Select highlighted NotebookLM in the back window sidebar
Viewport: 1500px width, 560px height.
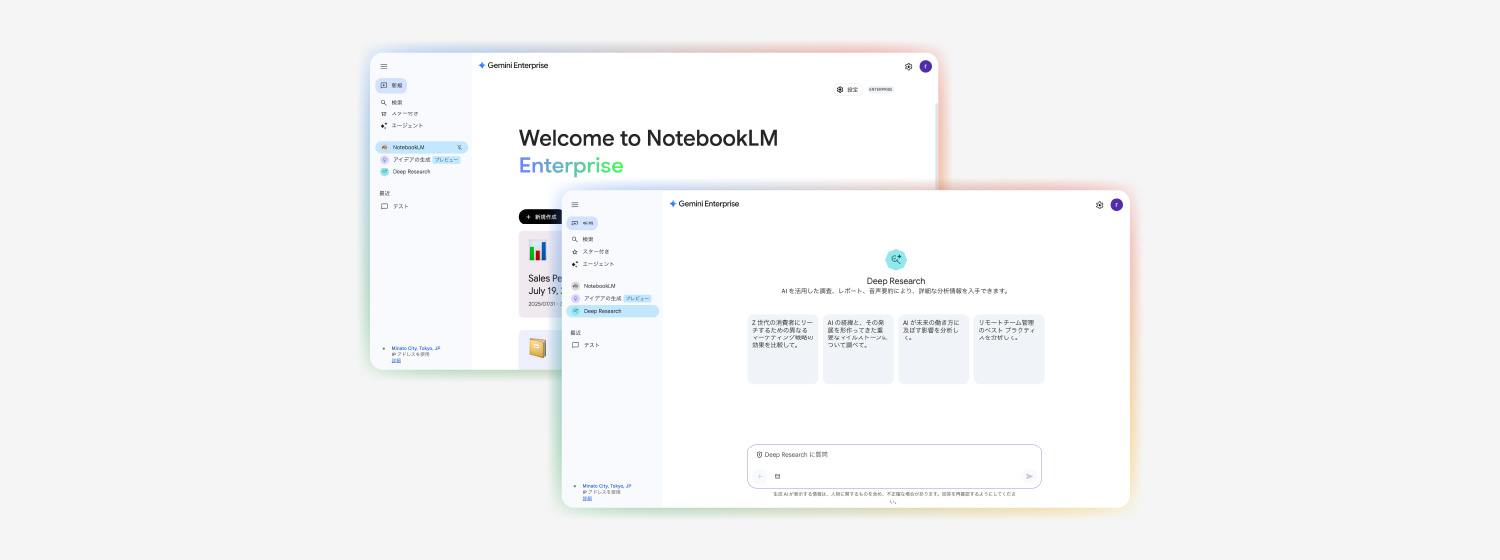coord(421,147)
